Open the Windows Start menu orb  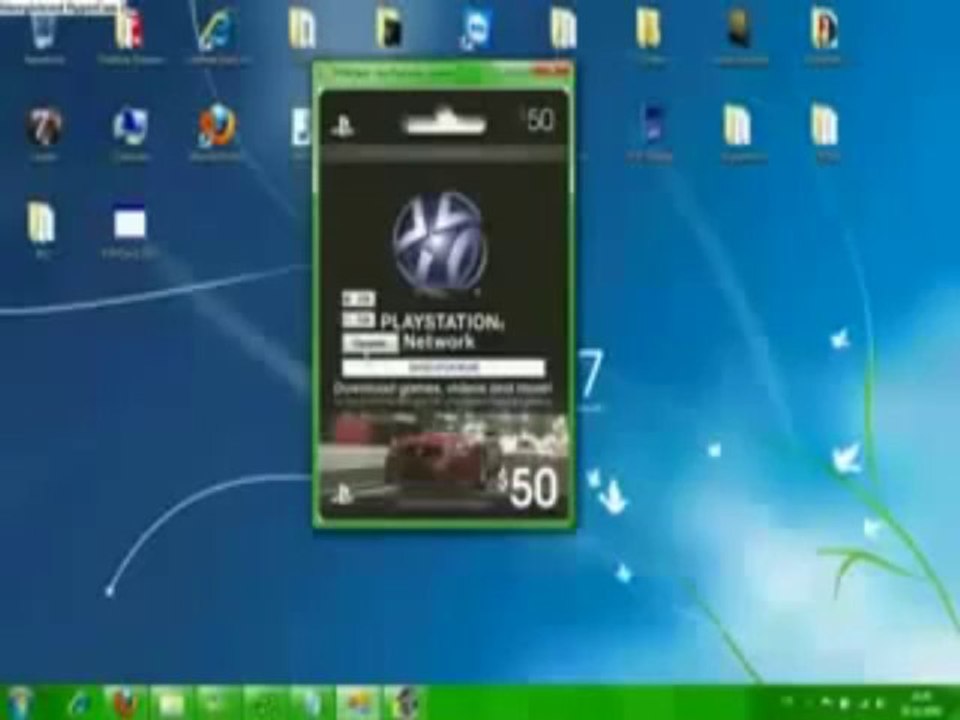click(21, 703)
